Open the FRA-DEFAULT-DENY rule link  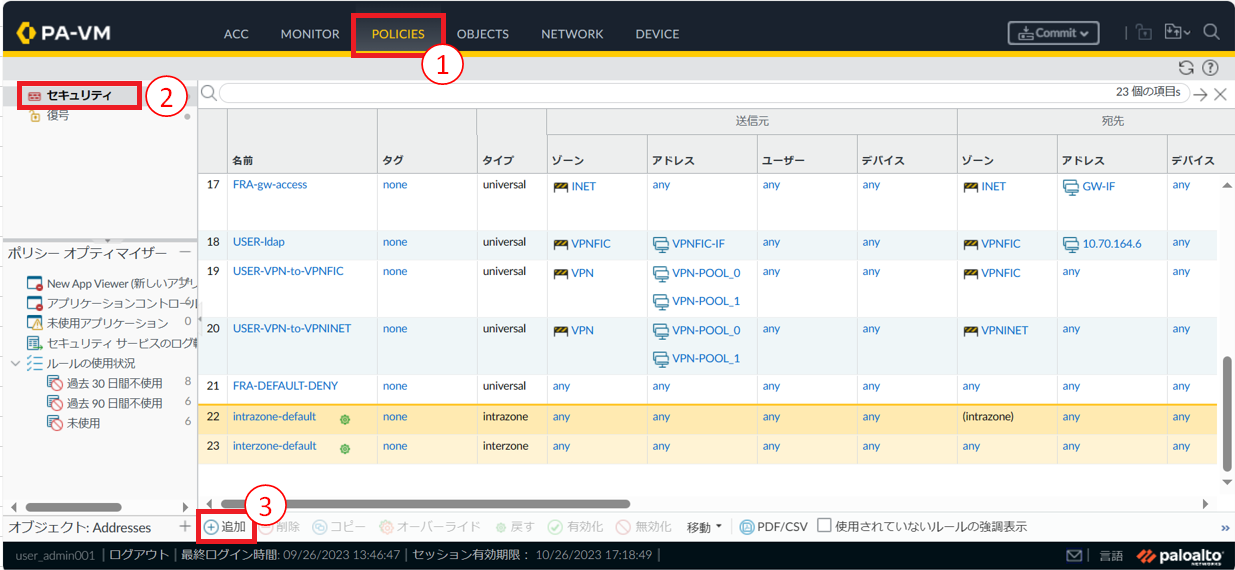285,386
